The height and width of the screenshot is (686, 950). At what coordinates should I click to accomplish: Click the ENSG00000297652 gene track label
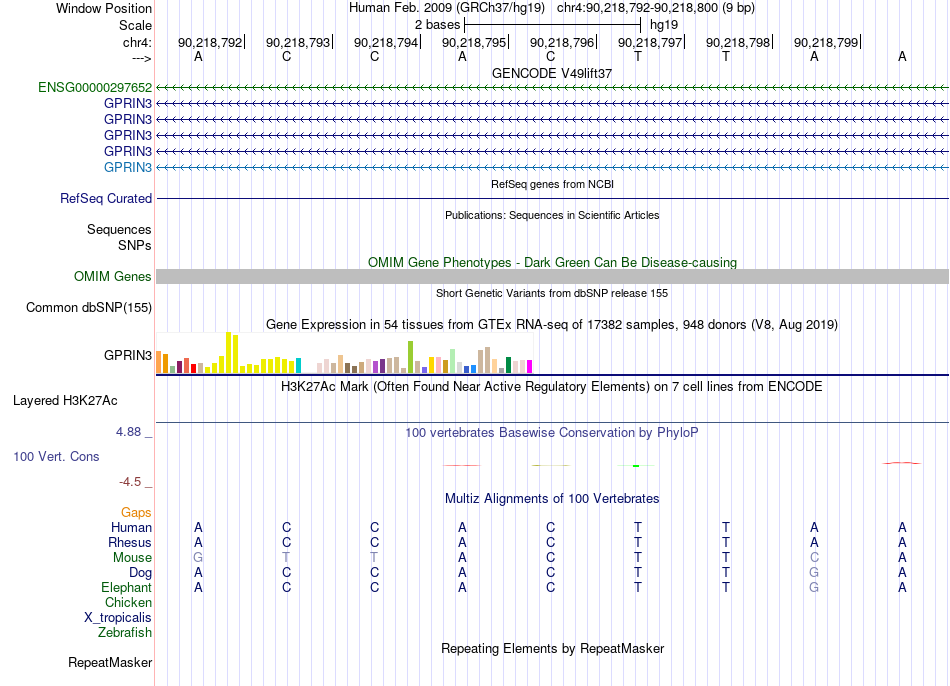pos(95,87)
